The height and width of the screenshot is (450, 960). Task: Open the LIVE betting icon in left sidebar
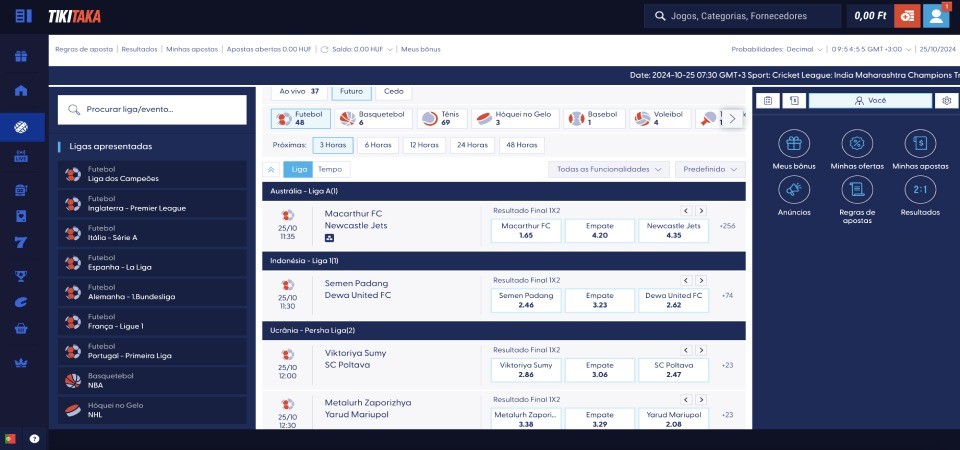point(21,156)
